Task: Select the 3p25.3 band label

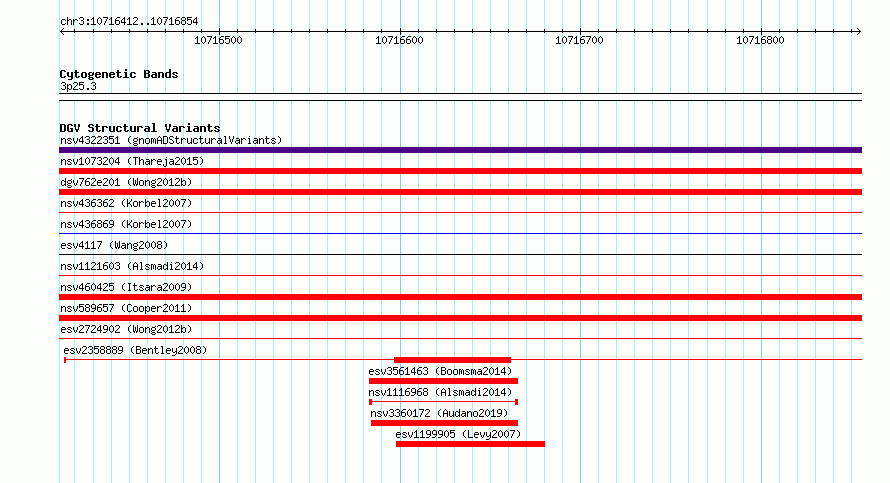Action: point(78,86)
